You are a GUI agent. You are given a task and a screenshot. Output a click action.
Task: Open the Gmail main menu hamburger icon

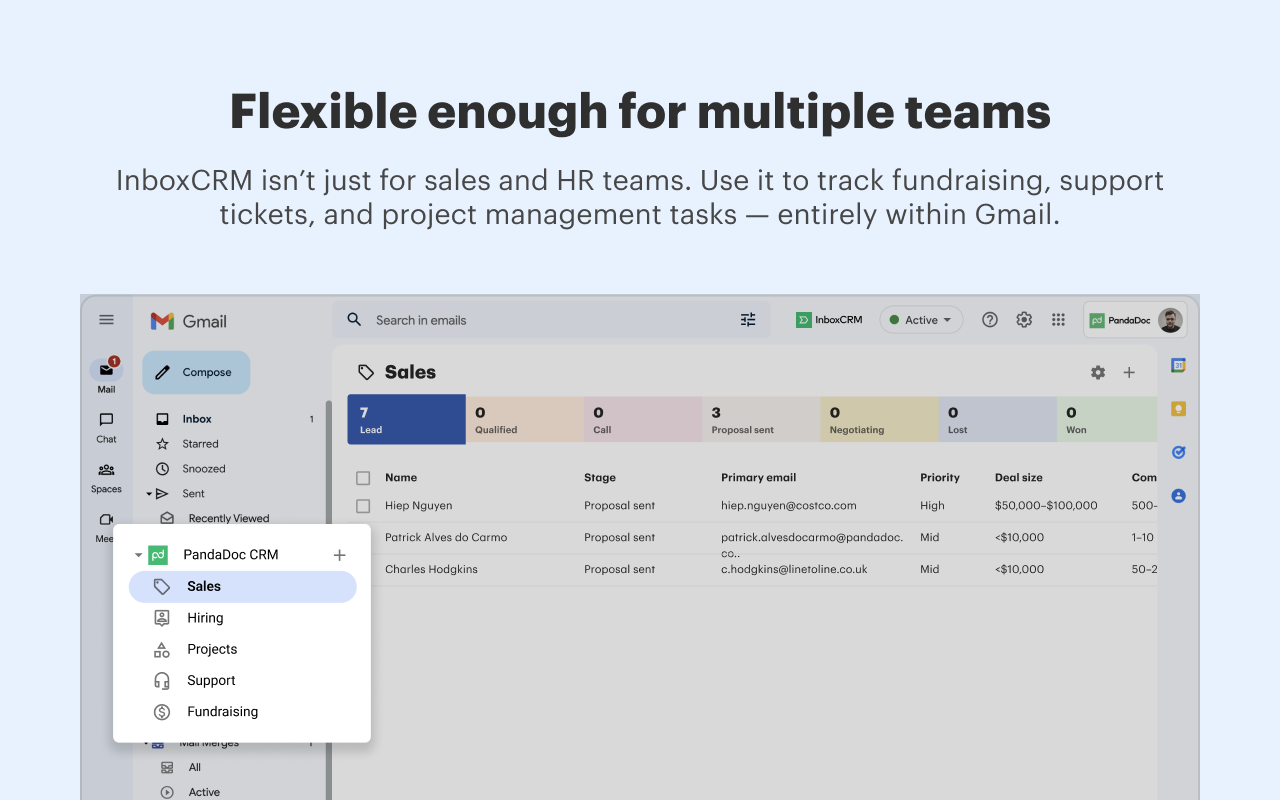(x=106, y=320)
